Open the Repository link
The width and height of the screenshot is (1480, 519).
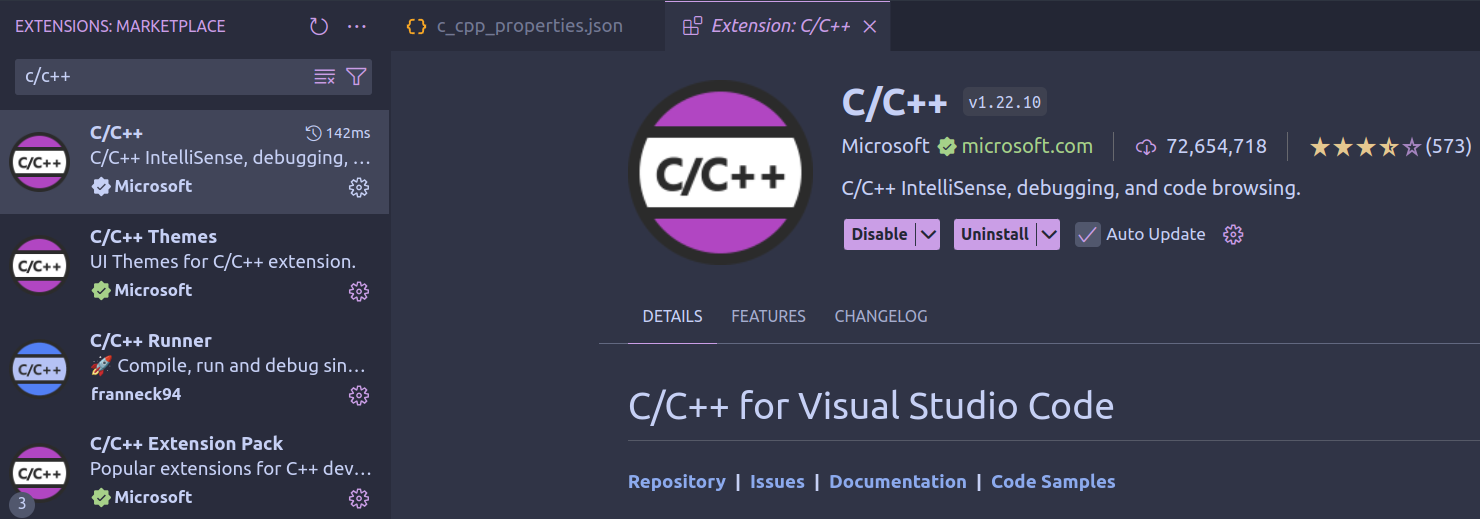click(x=676, y=482)
